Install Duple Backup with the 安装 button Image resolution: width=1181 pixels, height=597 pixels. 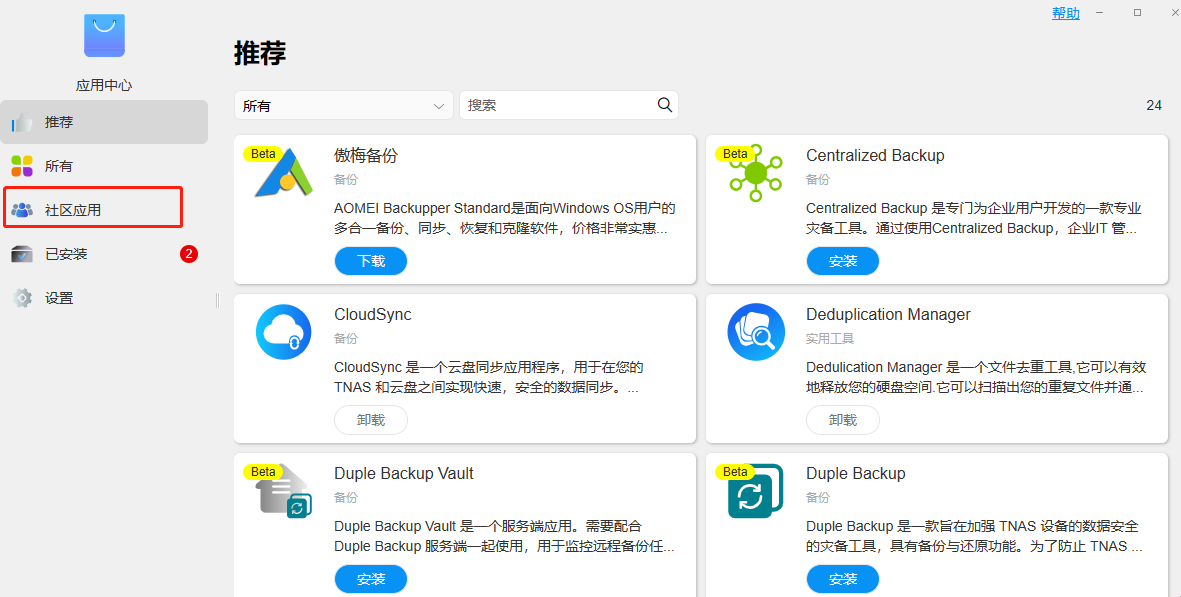tap(843, 579)
